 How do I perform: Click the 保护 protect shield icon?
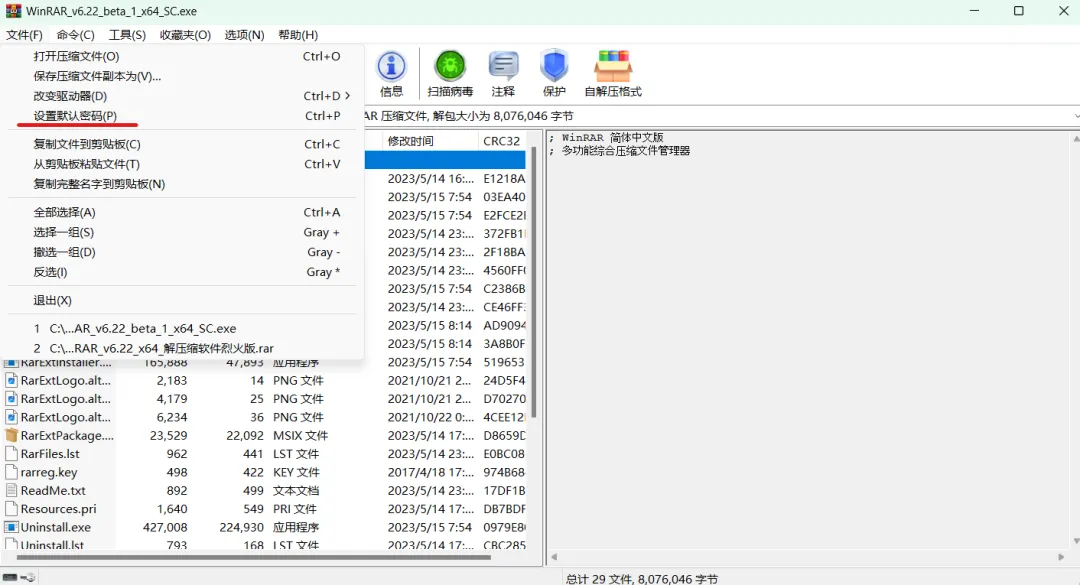(554, 67)
